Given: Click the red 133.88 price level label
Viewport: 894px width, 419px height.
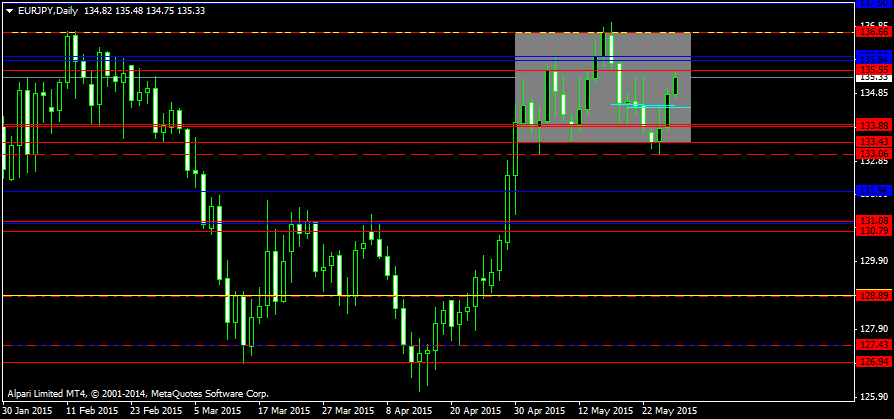Looking at the screenshot, I should pos(873,126).
